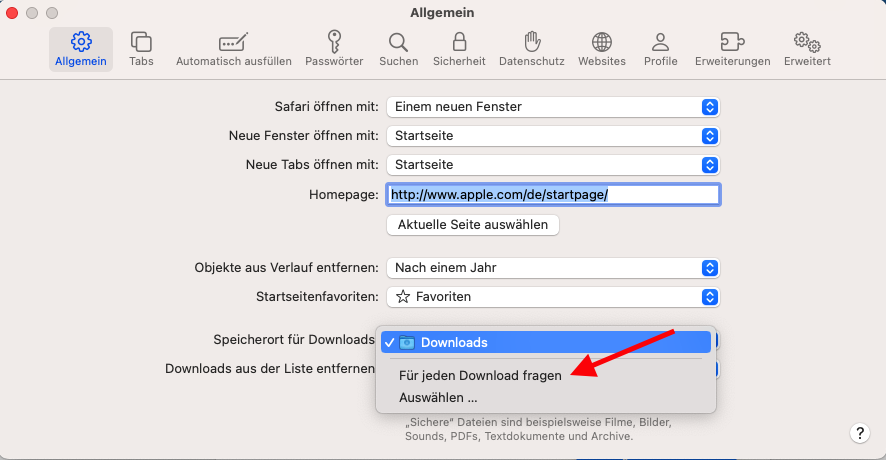The height and width of the screenshot is (460, 886).
Task: Click 'Aktuelle Seite auswählen' button
Action: coord(473,225)
